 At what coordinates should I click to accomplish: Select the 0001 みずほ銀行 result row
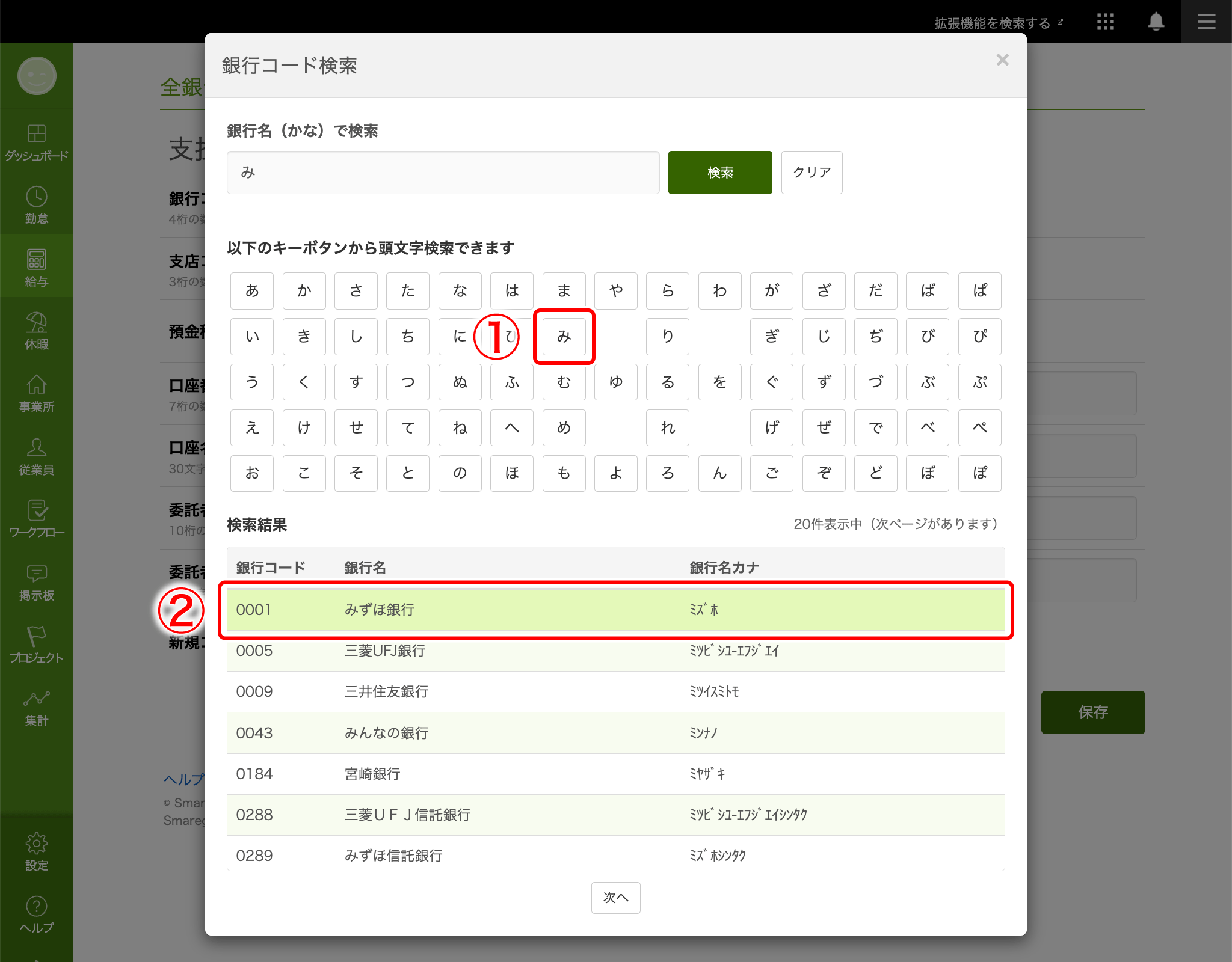616,610
